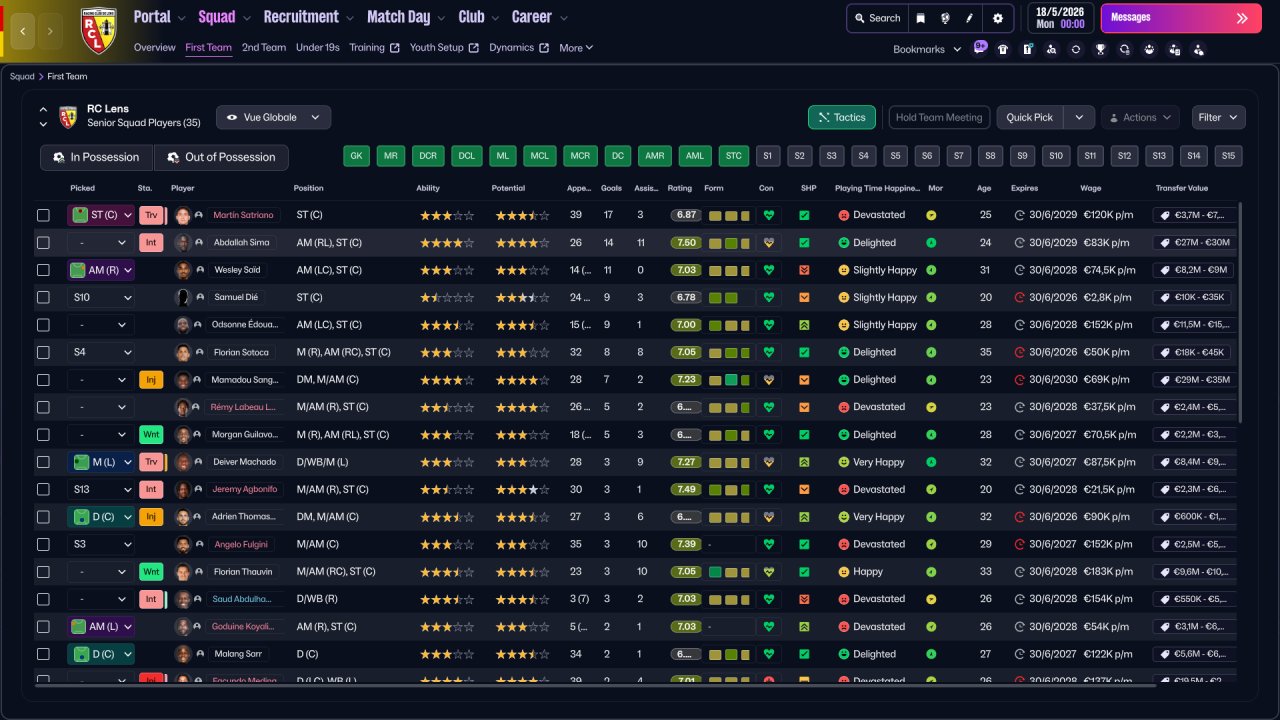Tick the checkbox for Deiver Machado
Viewport: 1280px width, 720px height.
pyautogui.click(x=43, y=462)
